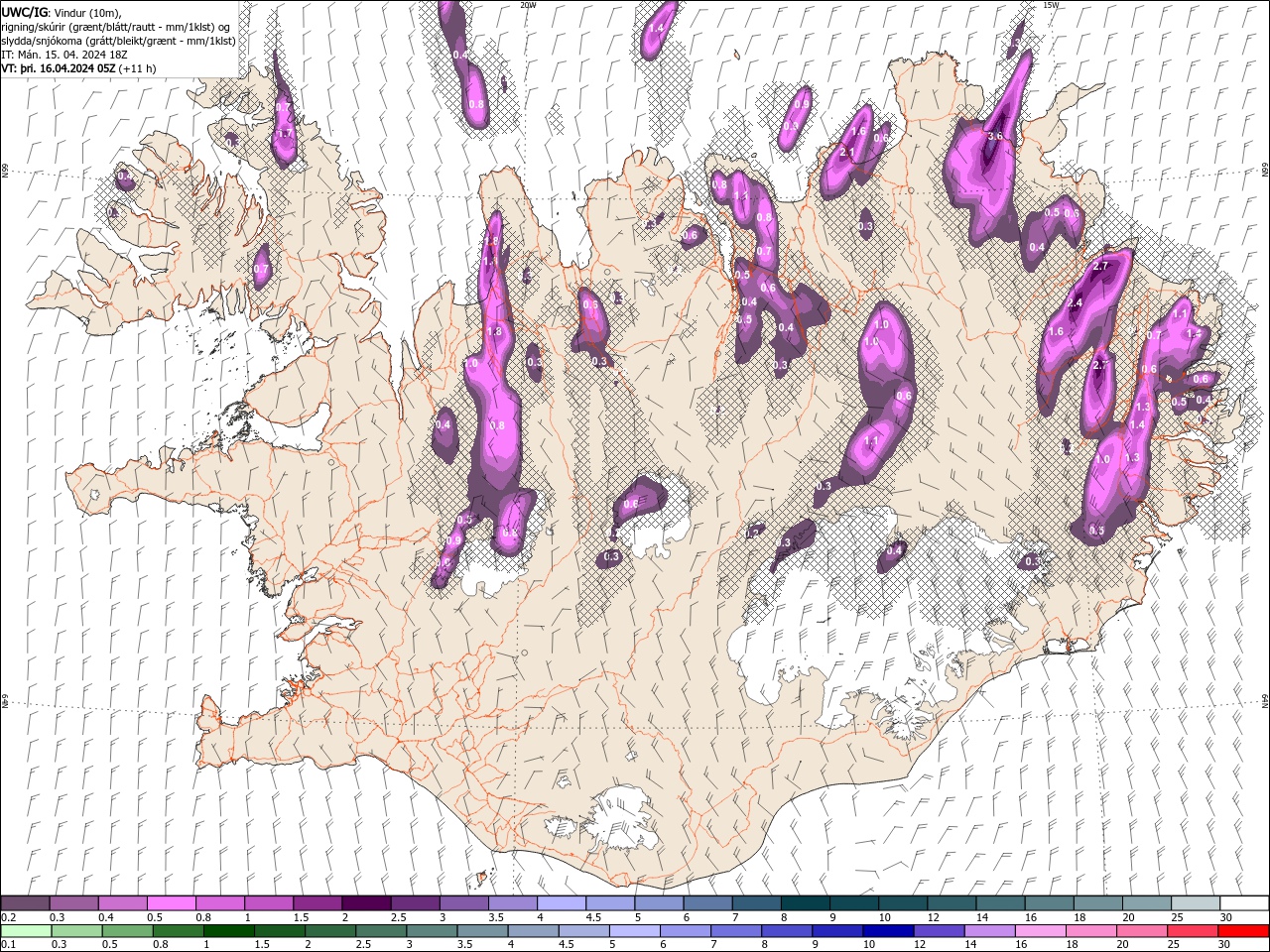Select the dark green rain swatch labeled 1
1270x952 pixels.
pos(229,931)
